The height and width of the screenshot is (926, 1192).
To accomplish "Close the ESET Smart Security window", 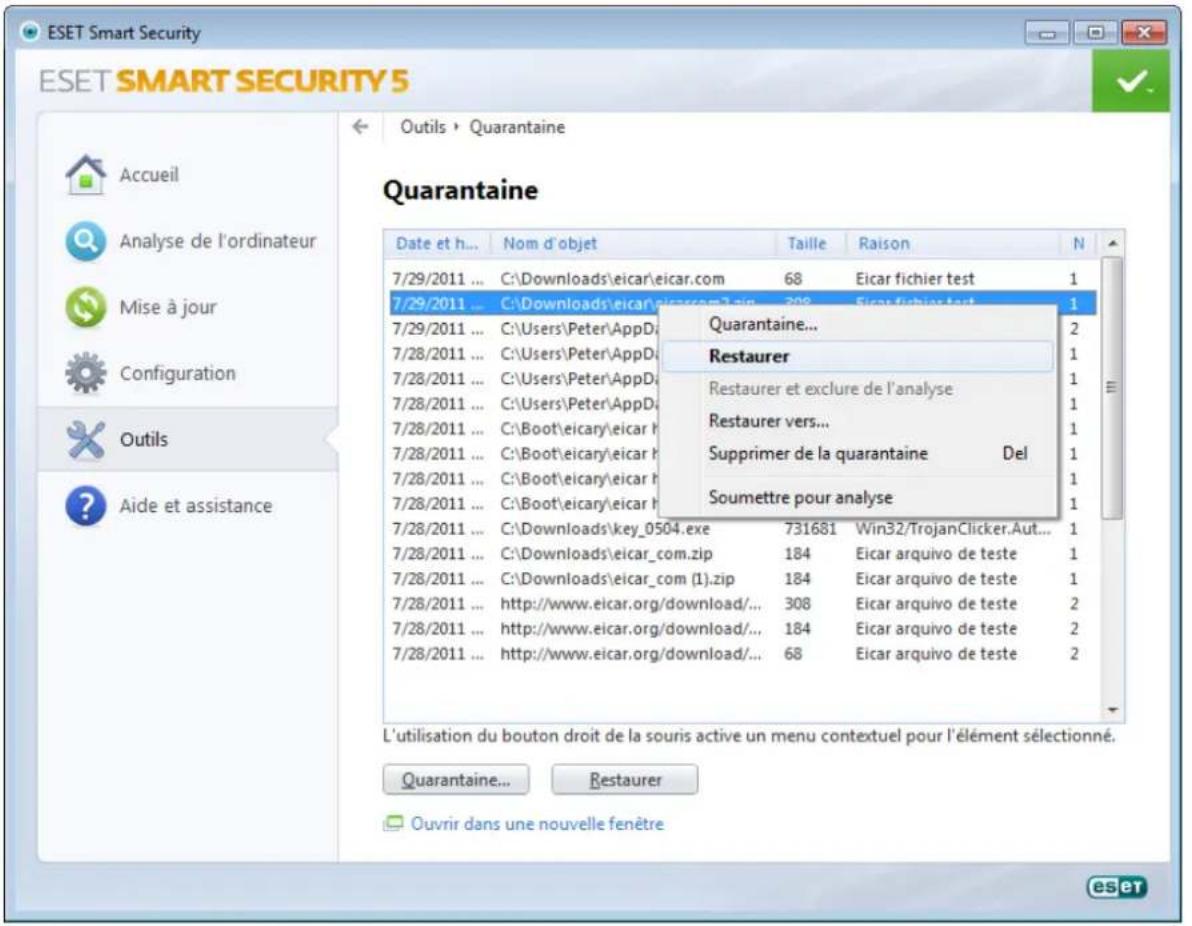I will pyautogui.click(x=1143, y=33).
